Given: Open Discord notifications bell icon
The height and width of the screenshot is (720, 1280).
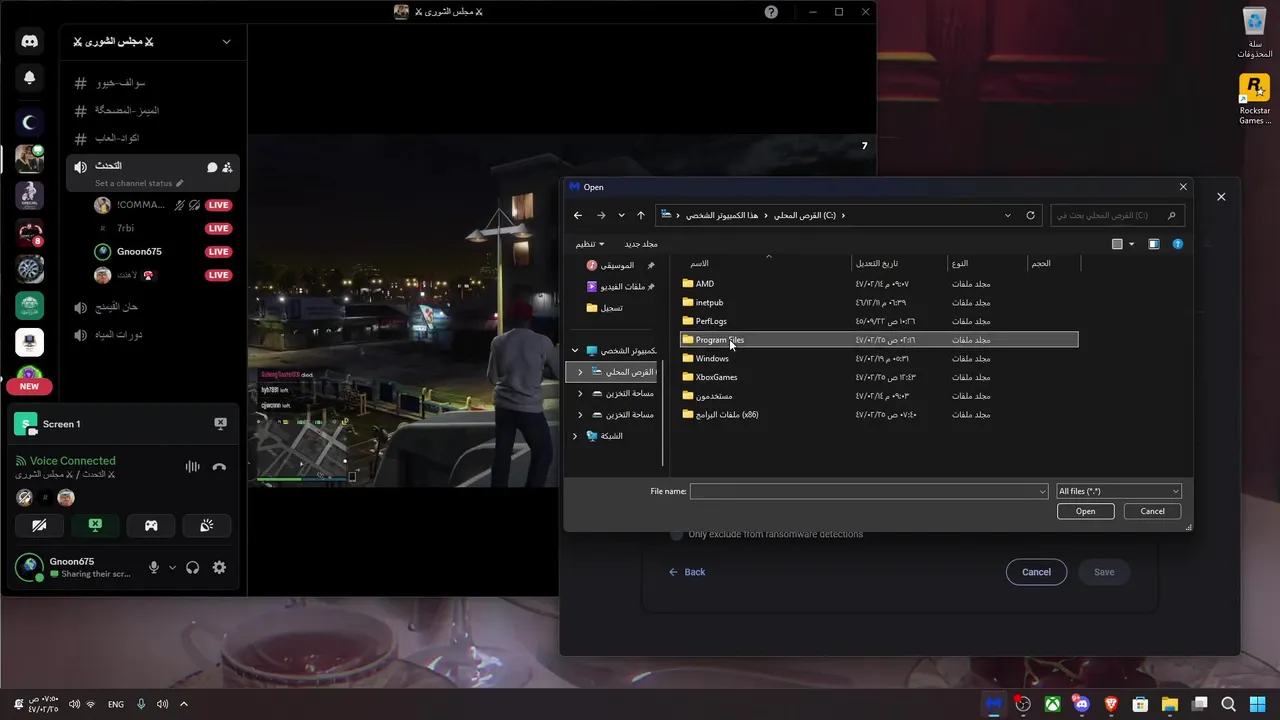Looking at the screenshot, I should pos(29,77).
